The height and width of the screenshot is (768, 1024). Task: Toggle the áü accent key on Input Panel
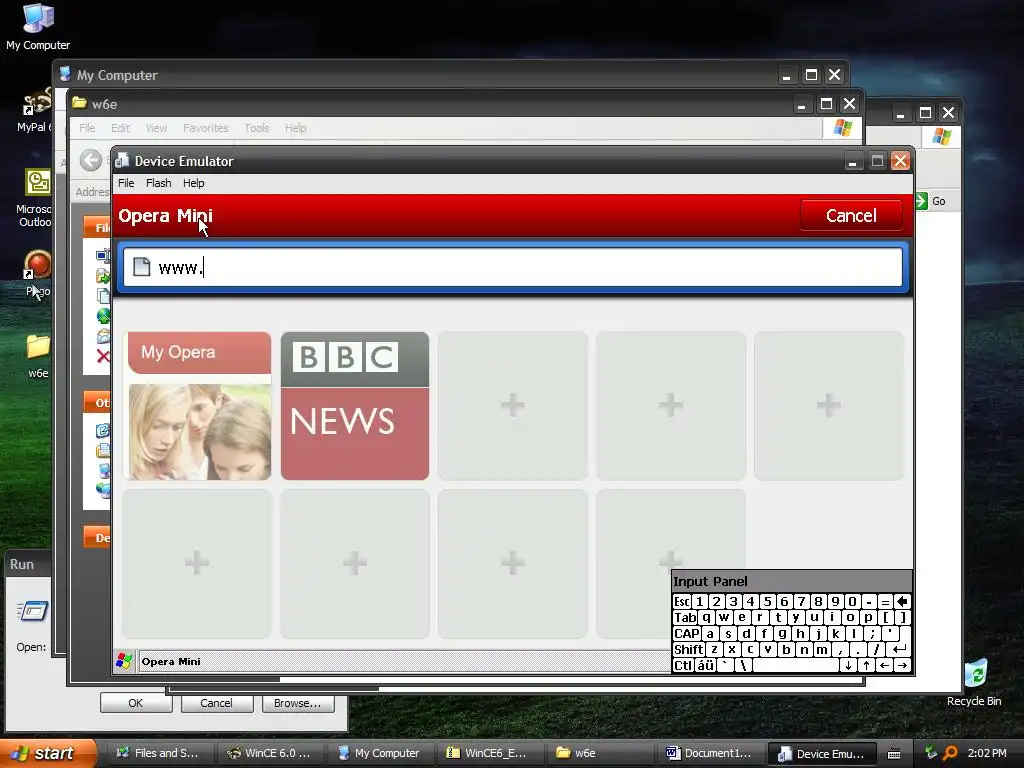[705, 665]
